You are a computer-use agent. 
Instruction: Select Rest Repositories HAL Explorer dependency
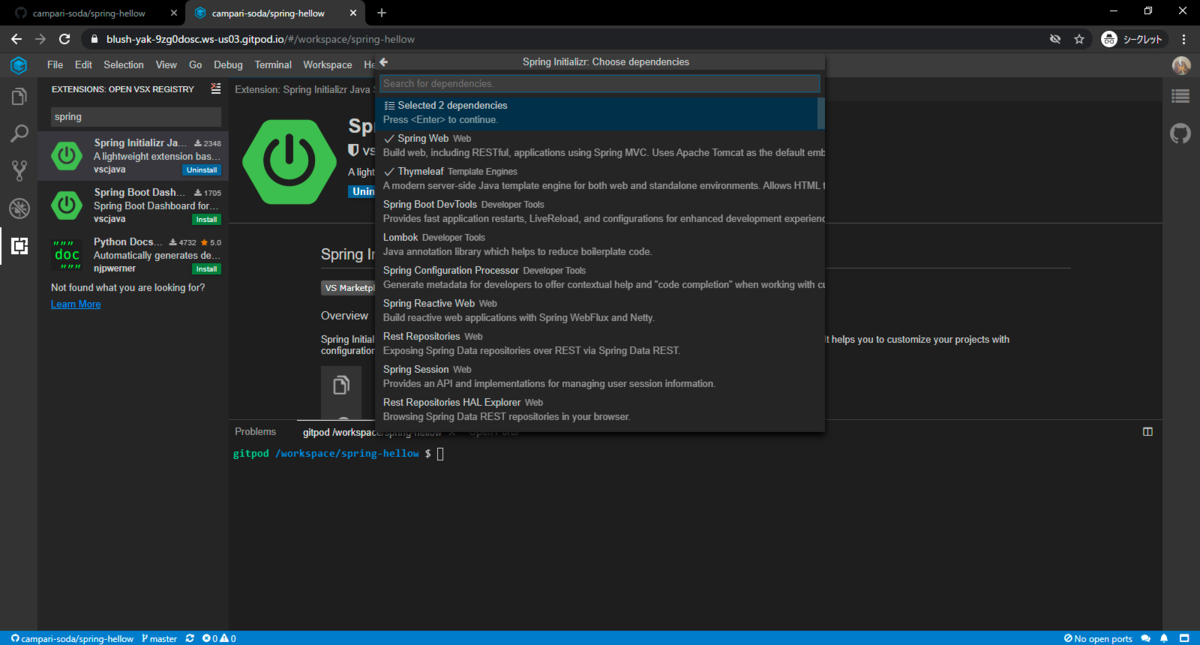point(600,409)
